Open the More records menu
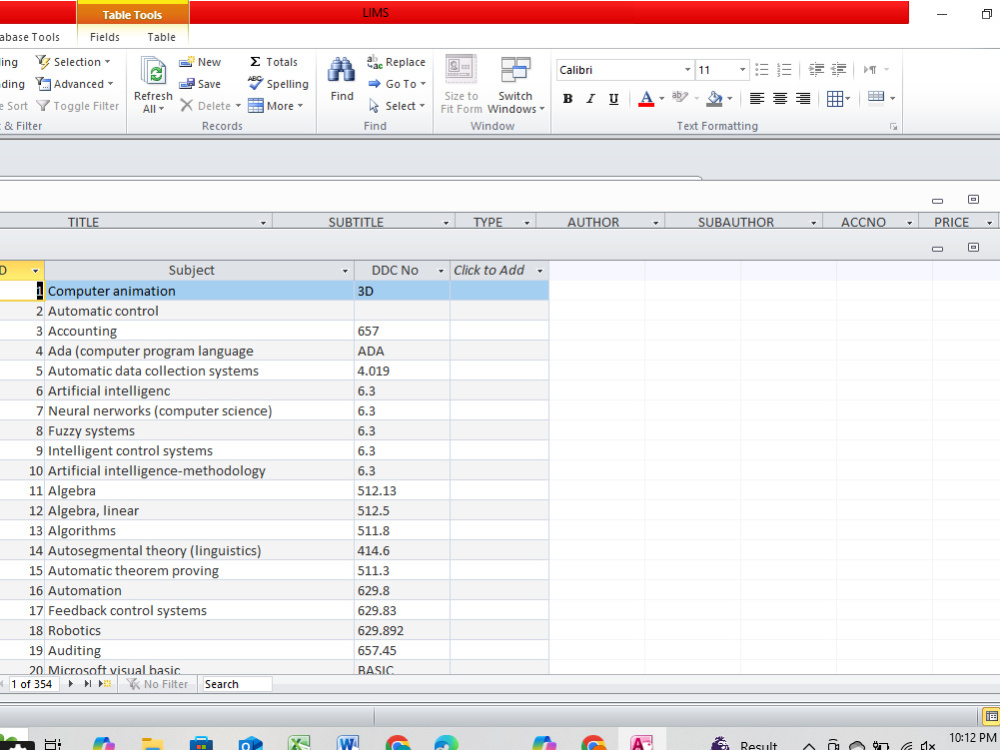This screenshot has width=1000, height=750. click(x=276, y=106)
